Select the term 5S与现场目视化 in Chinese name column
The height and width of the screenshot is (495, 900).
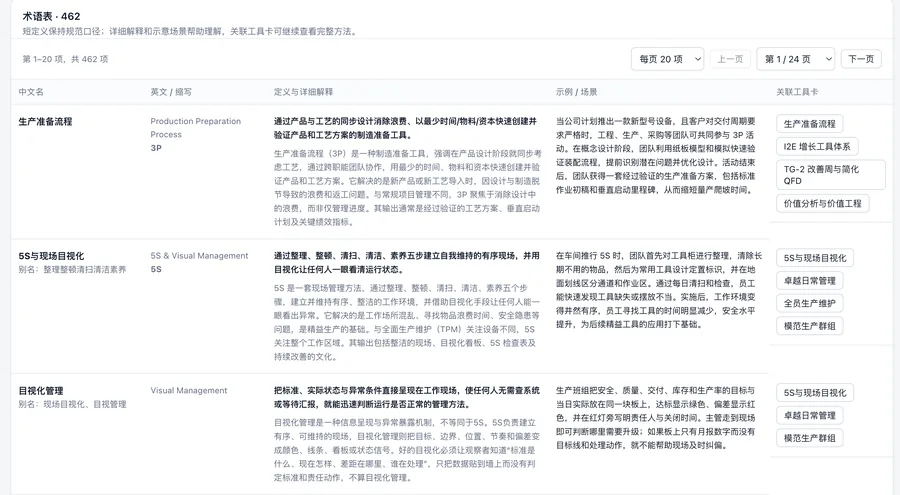coord(51,256)
